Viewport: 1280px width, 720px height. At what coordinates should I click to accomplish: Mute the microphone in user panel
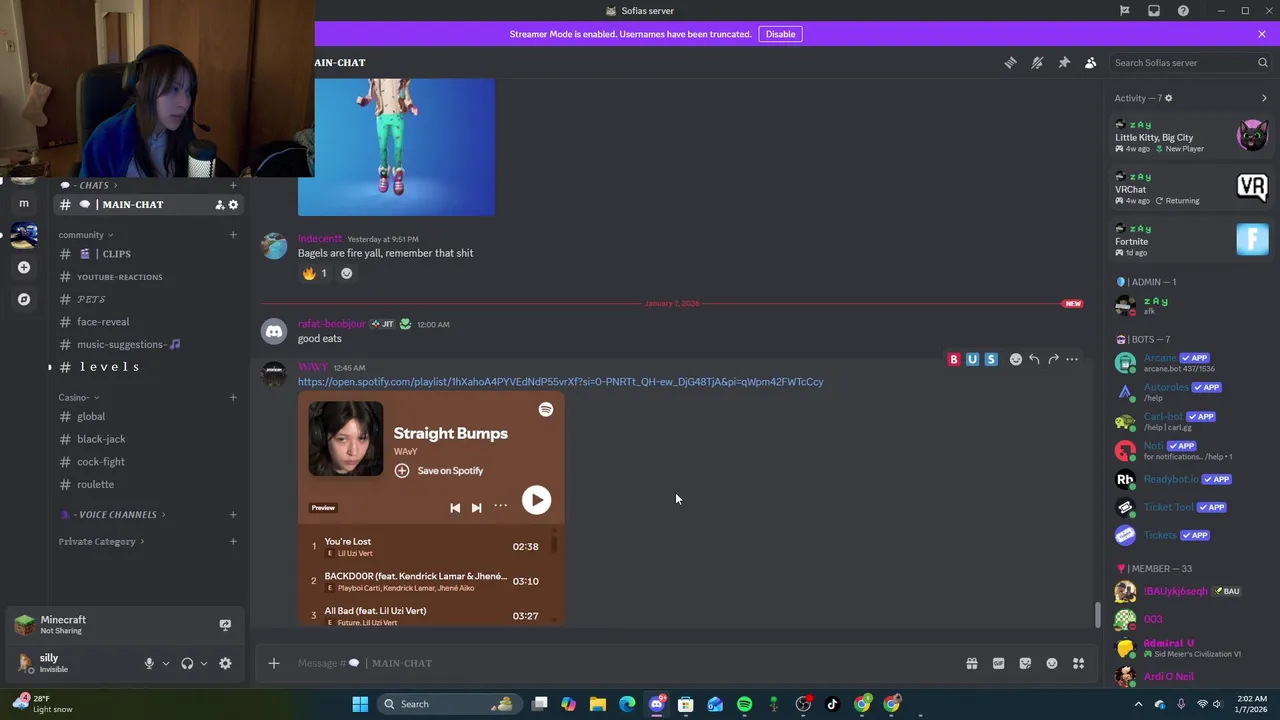[x=149, y=663]
